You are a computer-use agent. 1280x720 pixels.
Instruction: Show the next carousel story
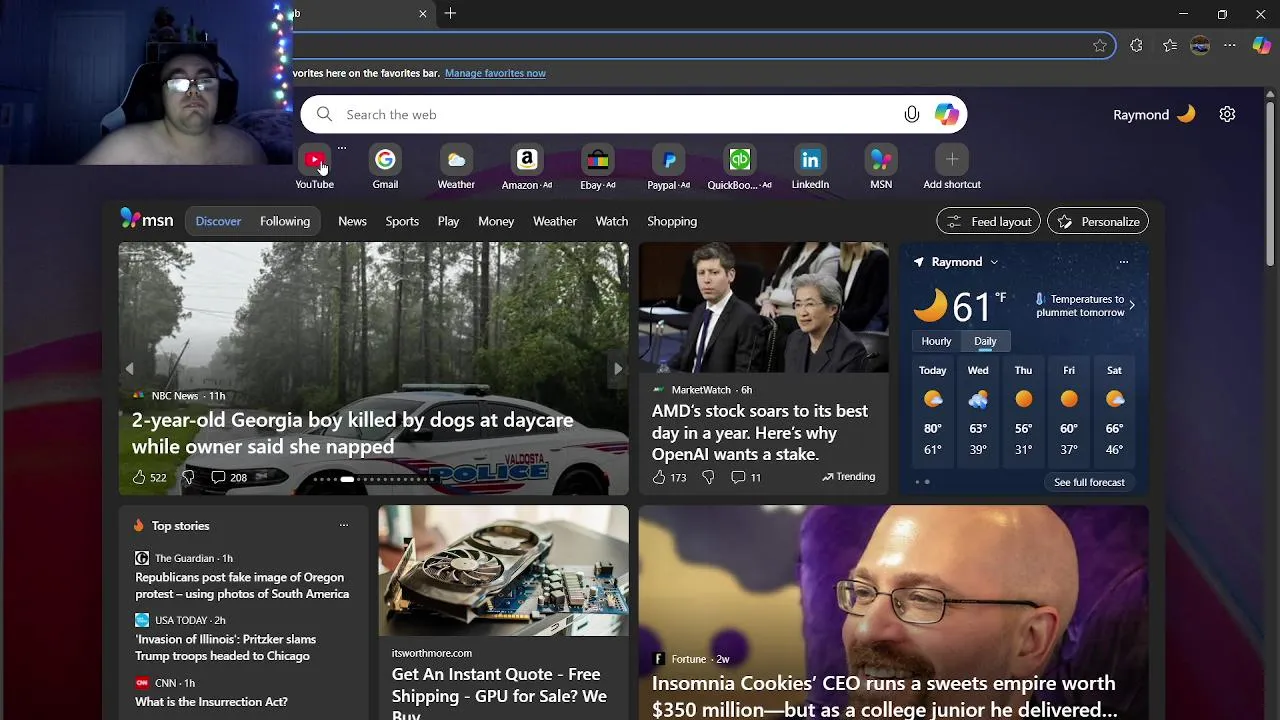point(618,369)
